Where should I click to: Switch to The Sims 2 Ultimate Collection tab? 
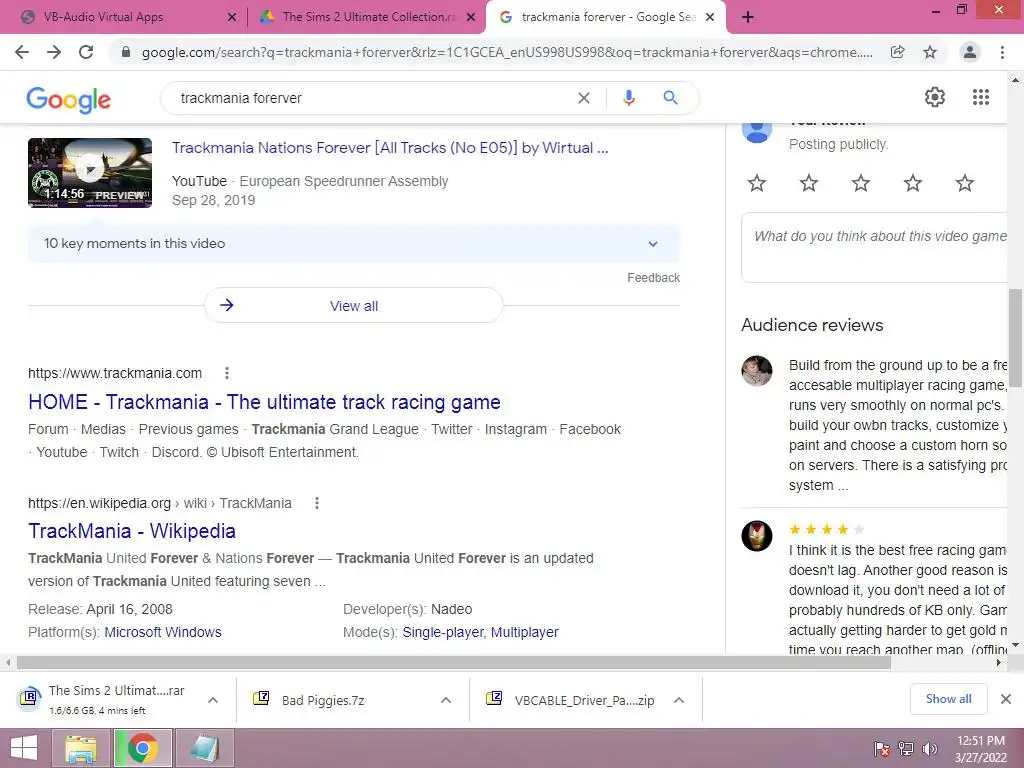click(370, 17)
